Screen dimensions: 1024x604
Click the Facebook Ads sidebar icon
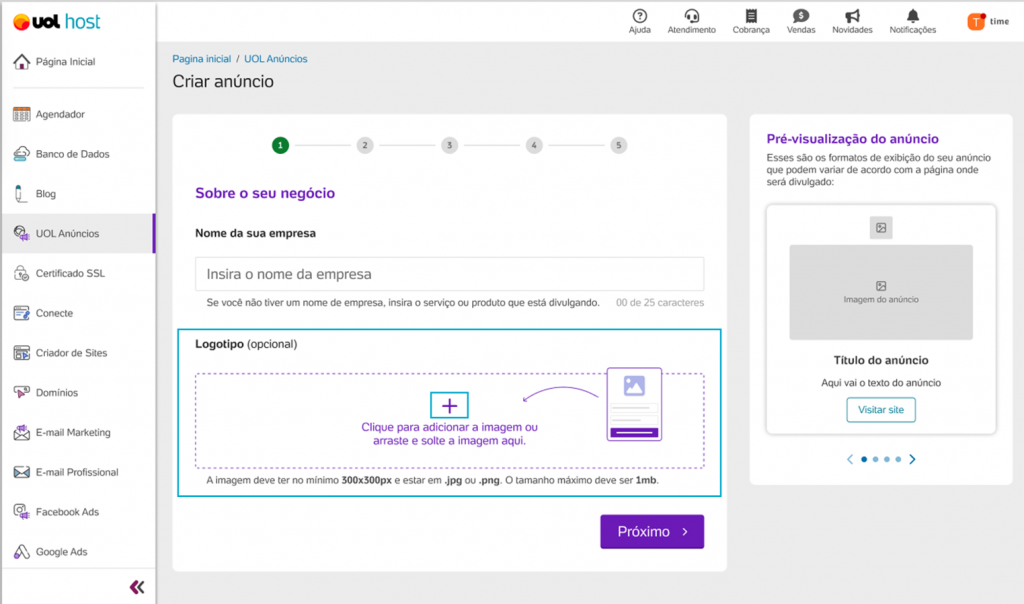[22, 512]
